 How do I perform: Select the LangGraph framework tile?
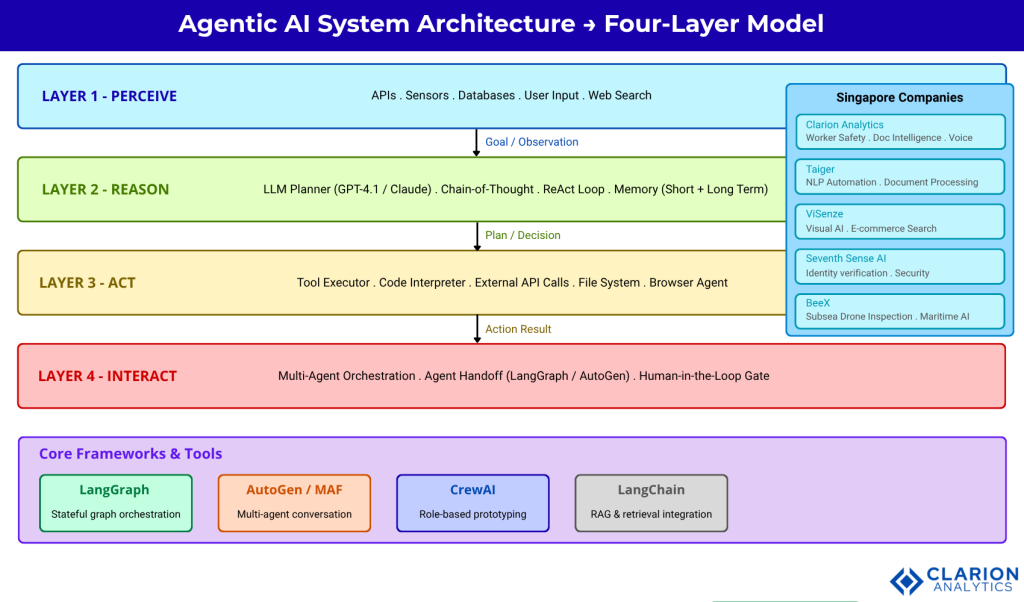115,502
